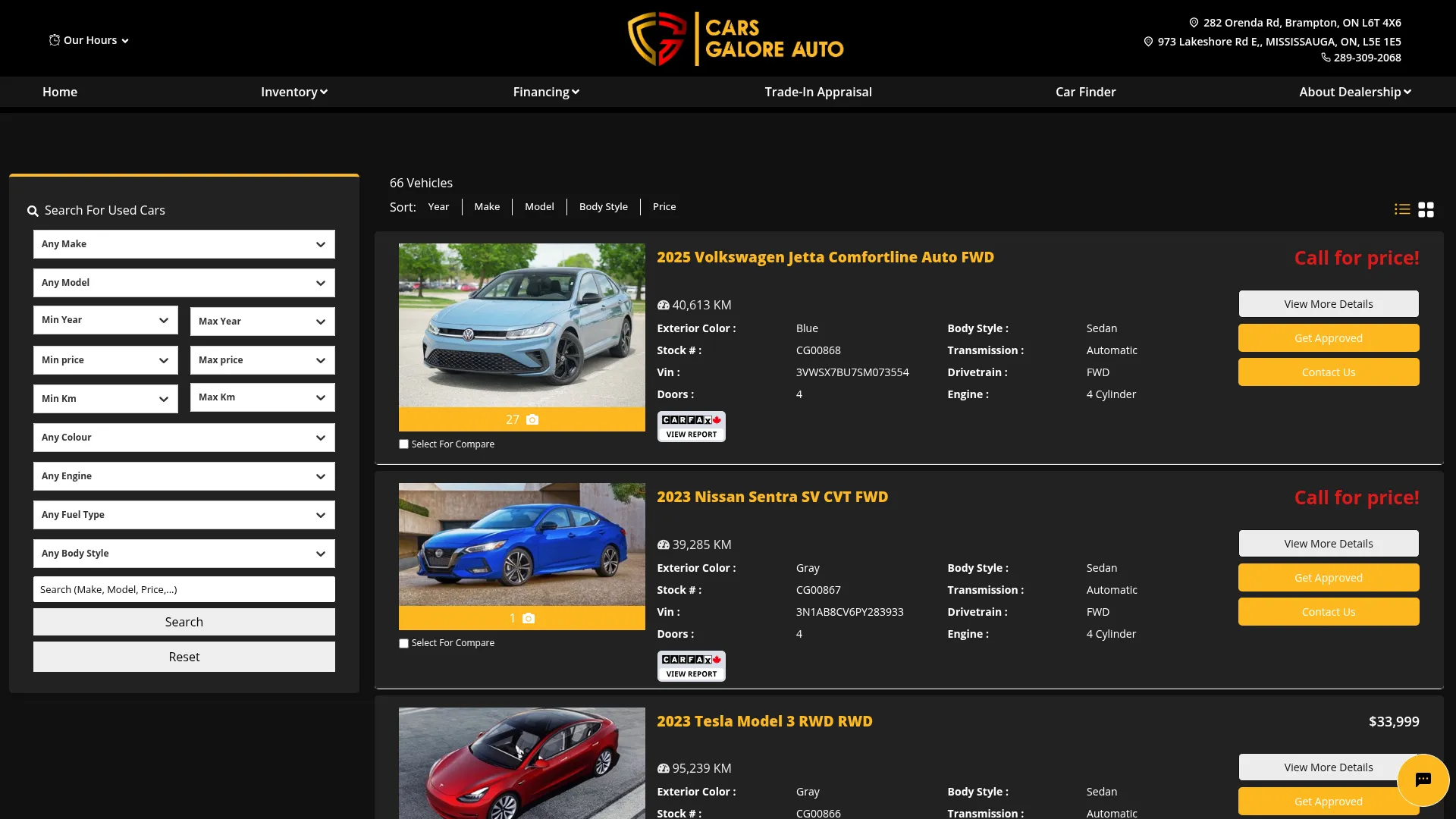View More Details for Volkswagen Jetta
This screenshot has width=1456, height=819.
[x=1329, y=304]
